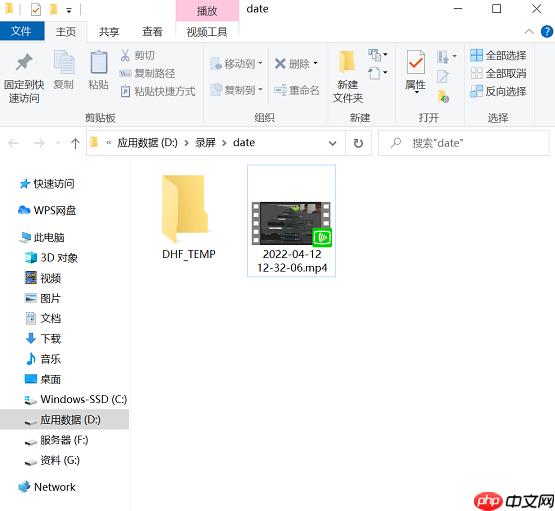
Task: Open Properties with the checkmark icon
Action: point(416,71)
